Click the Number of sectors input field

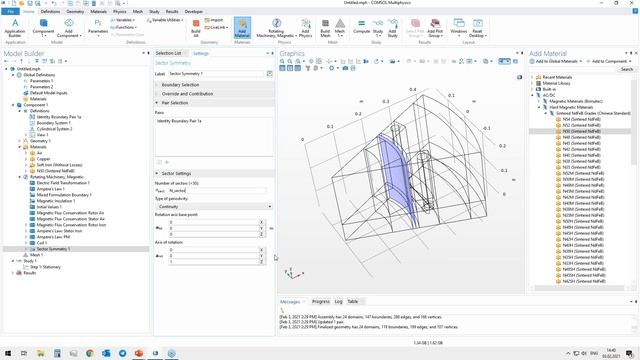[217, 191]
